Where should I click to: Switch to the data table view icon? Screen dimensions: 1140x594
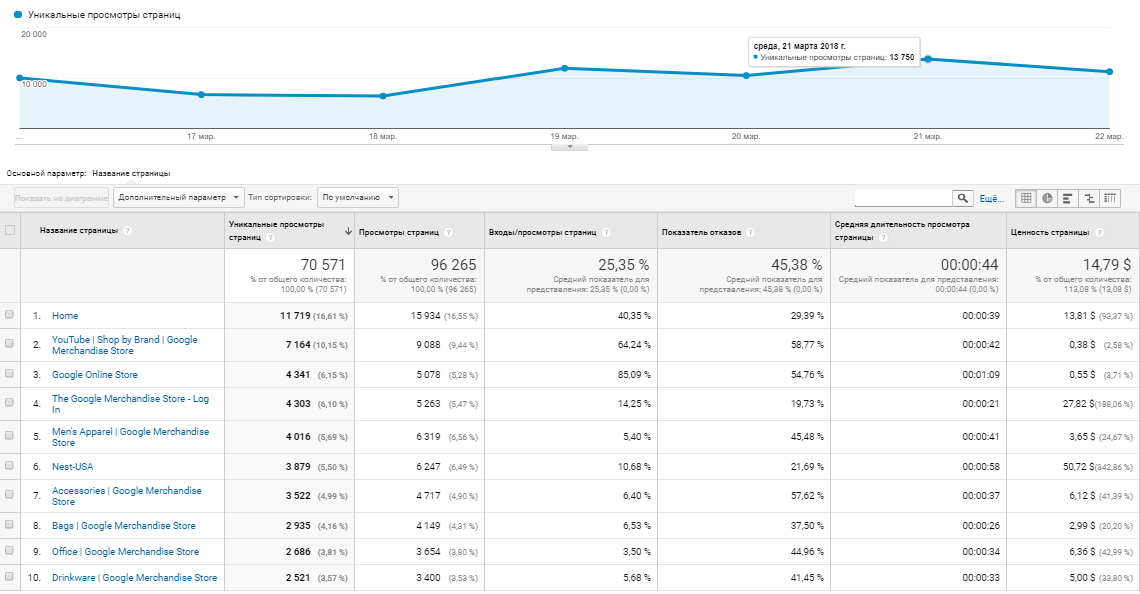1025,198
